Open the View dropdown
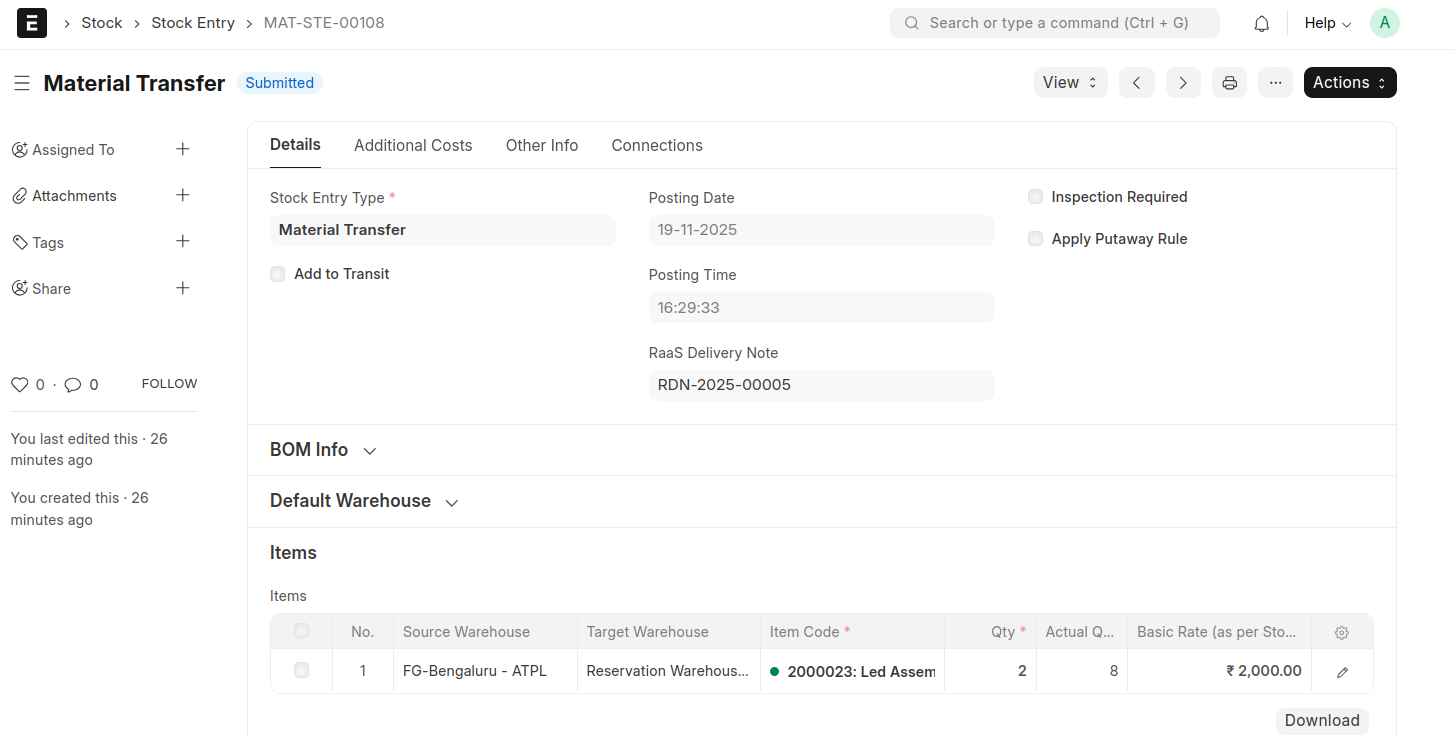 click(1069, 82)
